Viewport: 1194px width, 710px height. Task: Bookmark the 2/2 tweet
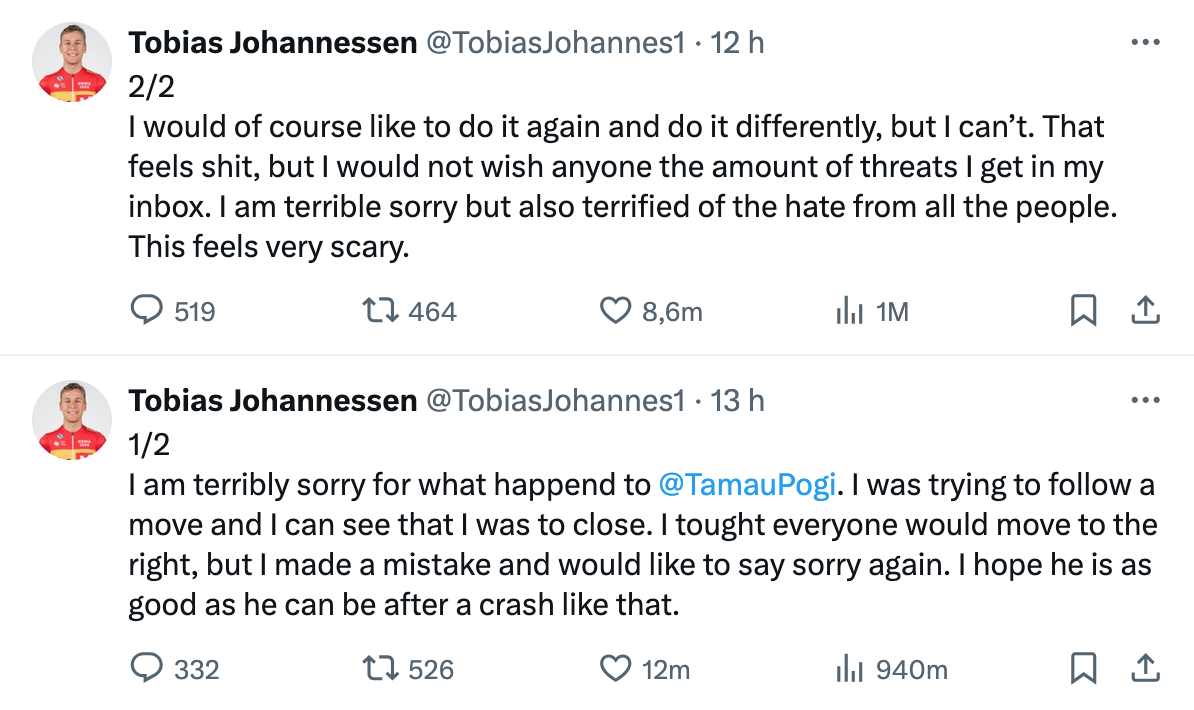click(1083, 311)
